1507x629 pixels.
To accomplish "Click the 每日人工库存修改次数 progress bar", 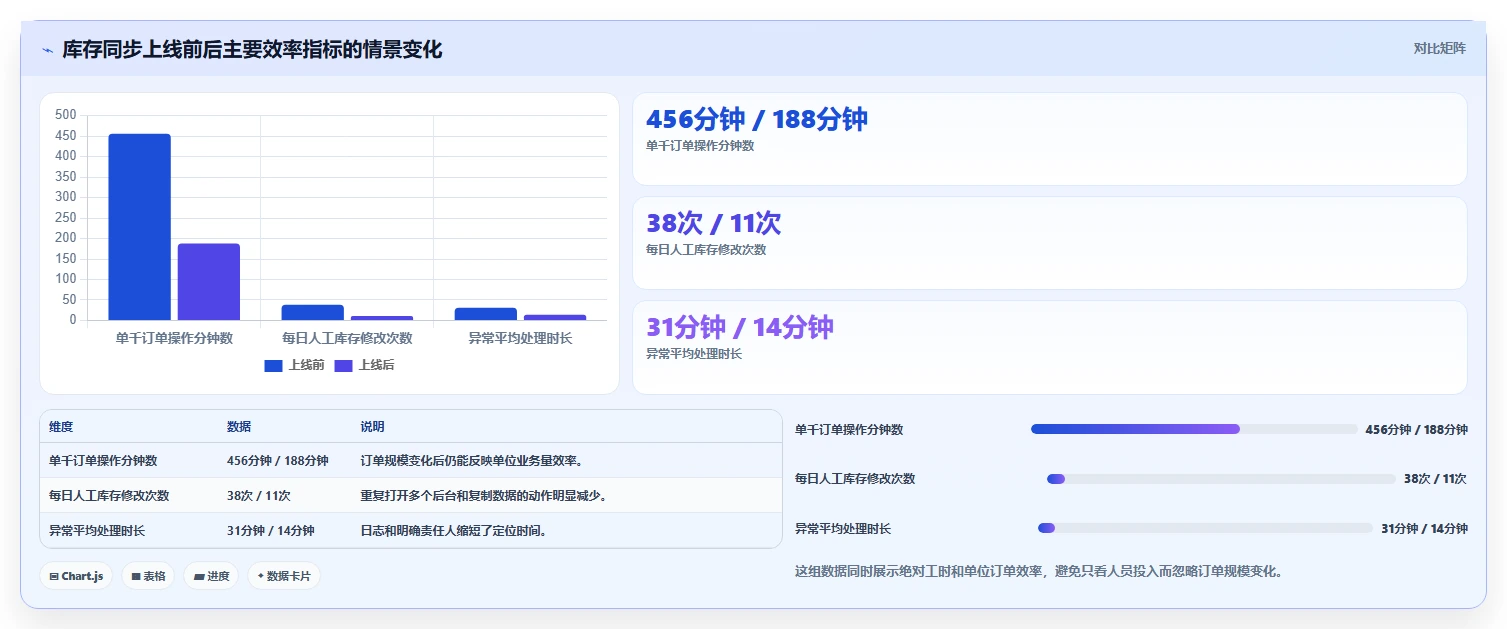I will coord(1221,478).
